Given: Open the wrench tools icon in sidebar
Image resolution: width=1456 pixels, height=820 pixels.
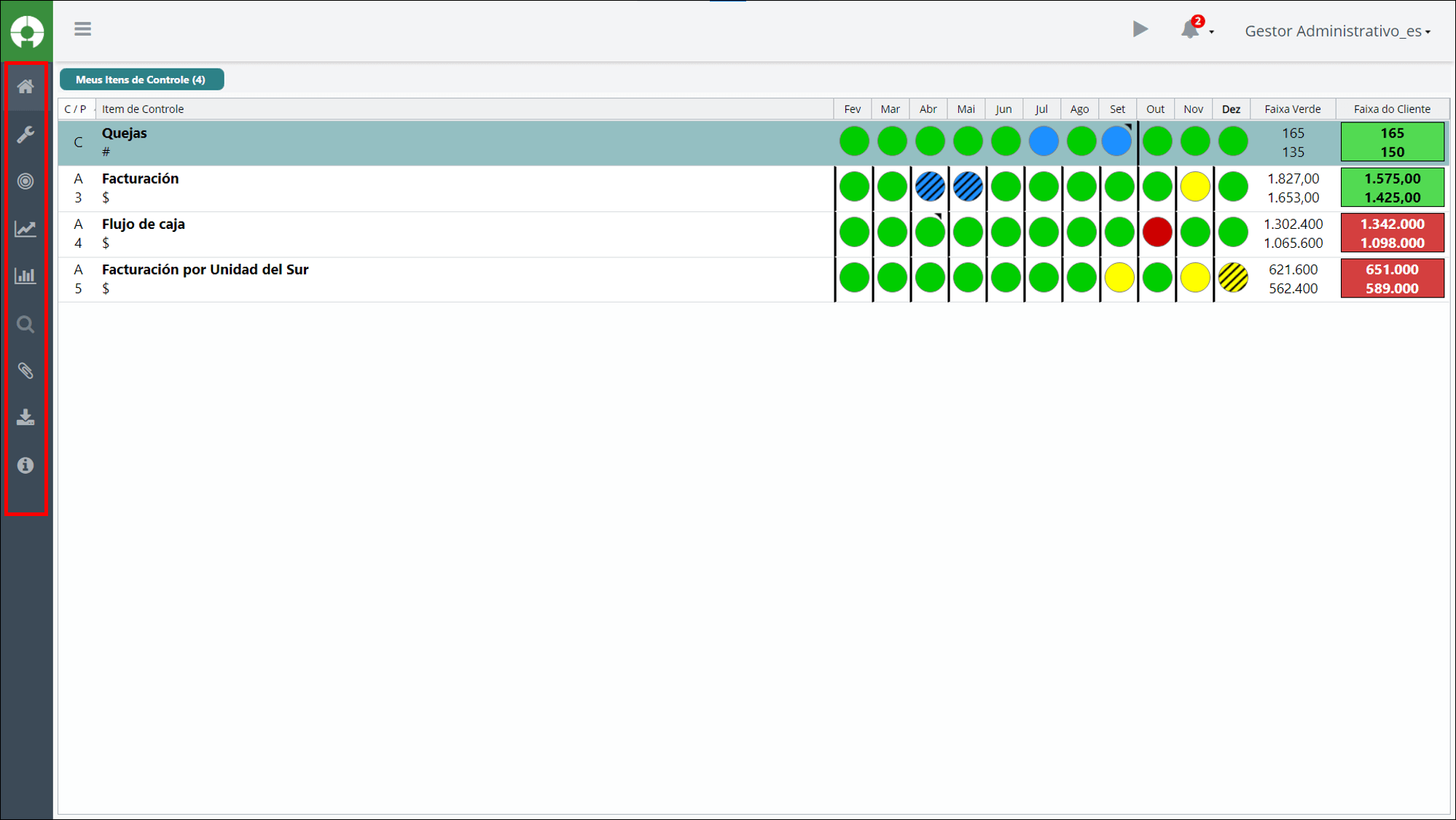Looking at the screenshot, I should (26, 134).
